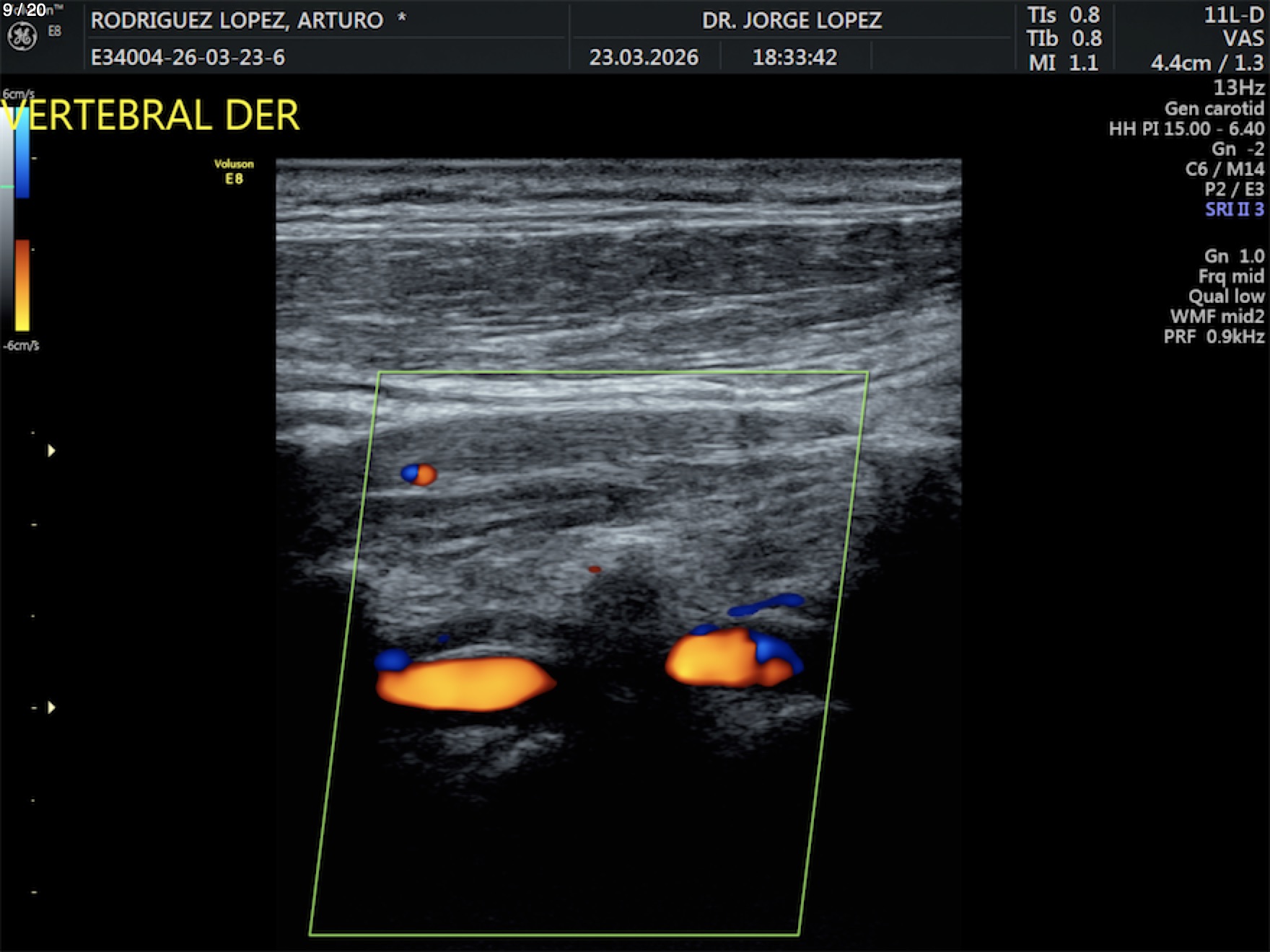The image size is (1270, 952).
Task: Click the small blue-orange vessel at upper left
Action: pyautogui.click(x=419, y=474)
